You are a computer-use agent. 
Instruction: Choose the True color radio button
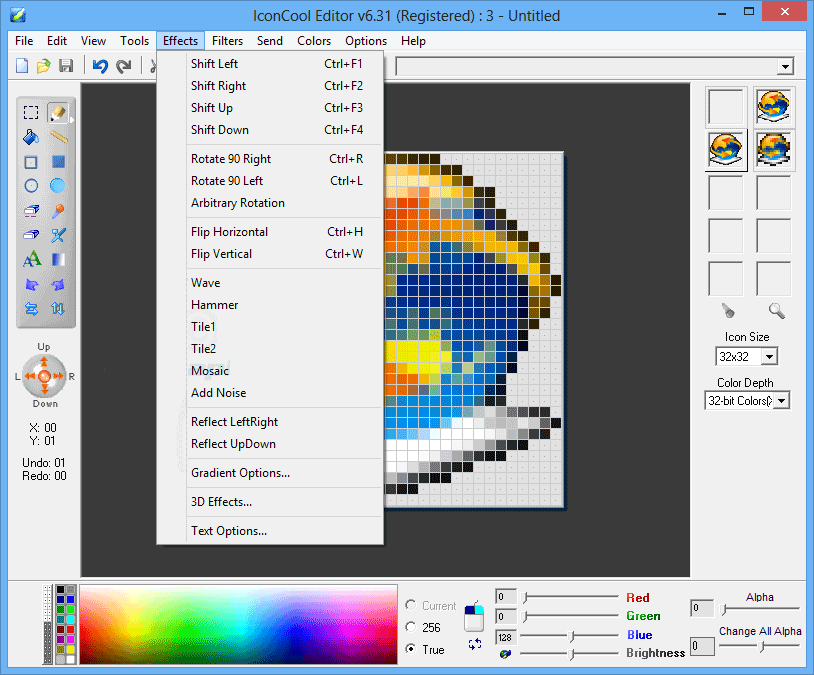(411, 649)
